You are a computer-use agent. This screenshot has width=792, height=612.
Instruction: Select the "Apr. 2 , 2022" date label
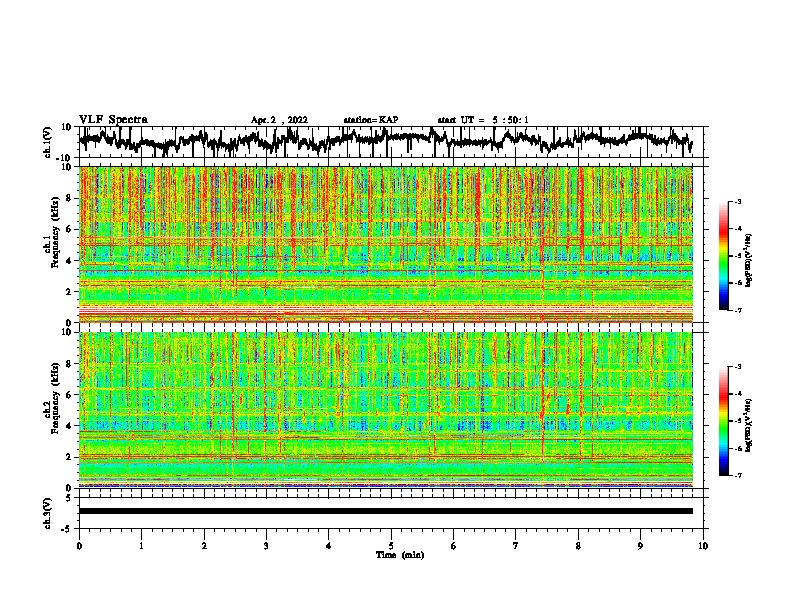click(279, 120)
